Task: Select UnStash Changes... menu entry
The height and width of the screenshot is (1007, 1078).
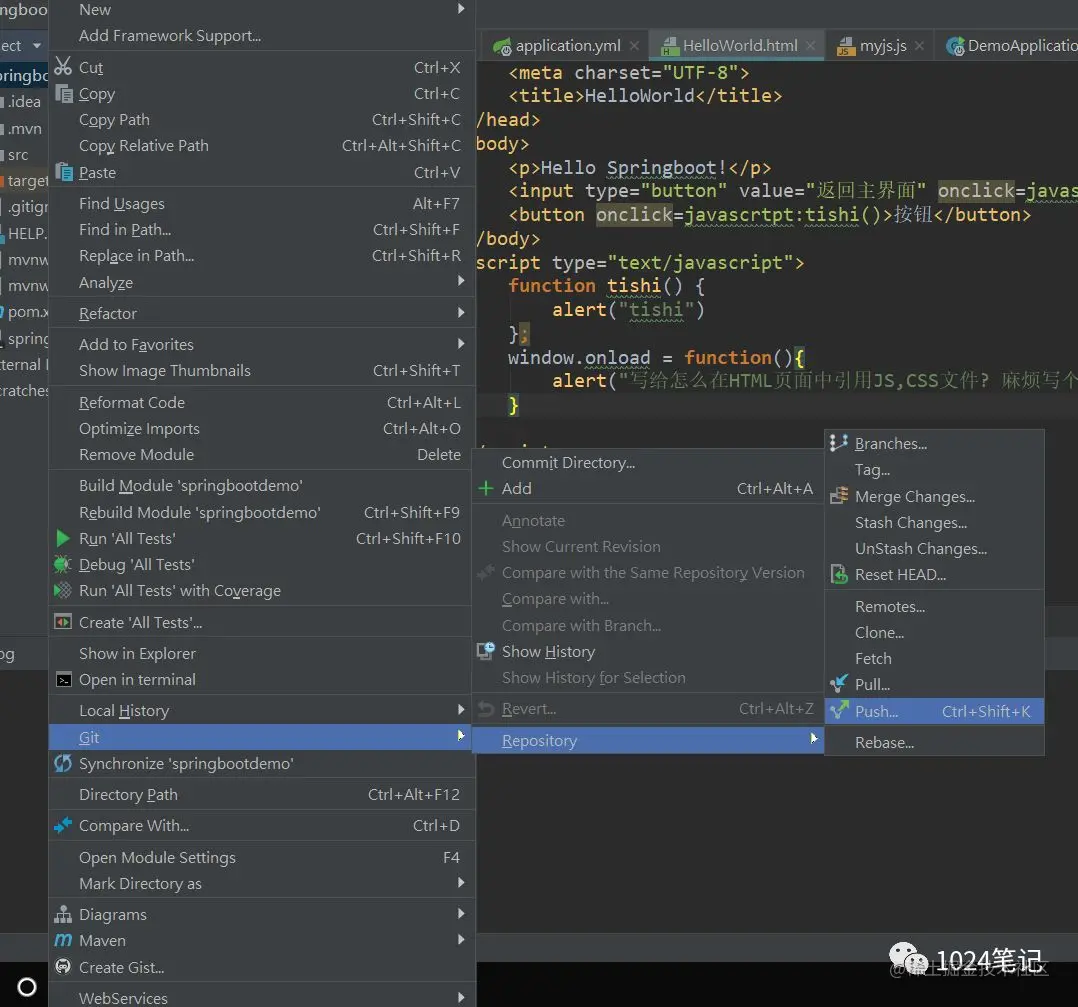Action: tap(934, 549)
